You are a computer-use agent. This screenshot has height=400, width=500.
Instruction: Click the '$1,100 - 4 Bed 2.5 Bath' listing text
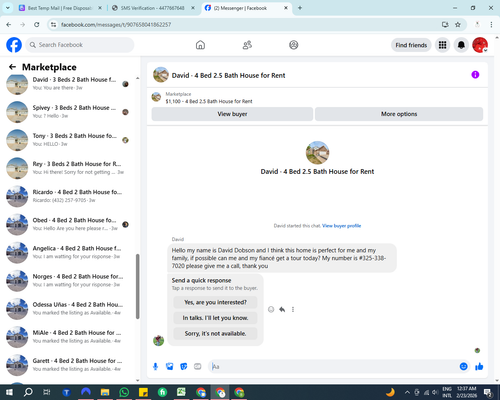tap(209, 101)
